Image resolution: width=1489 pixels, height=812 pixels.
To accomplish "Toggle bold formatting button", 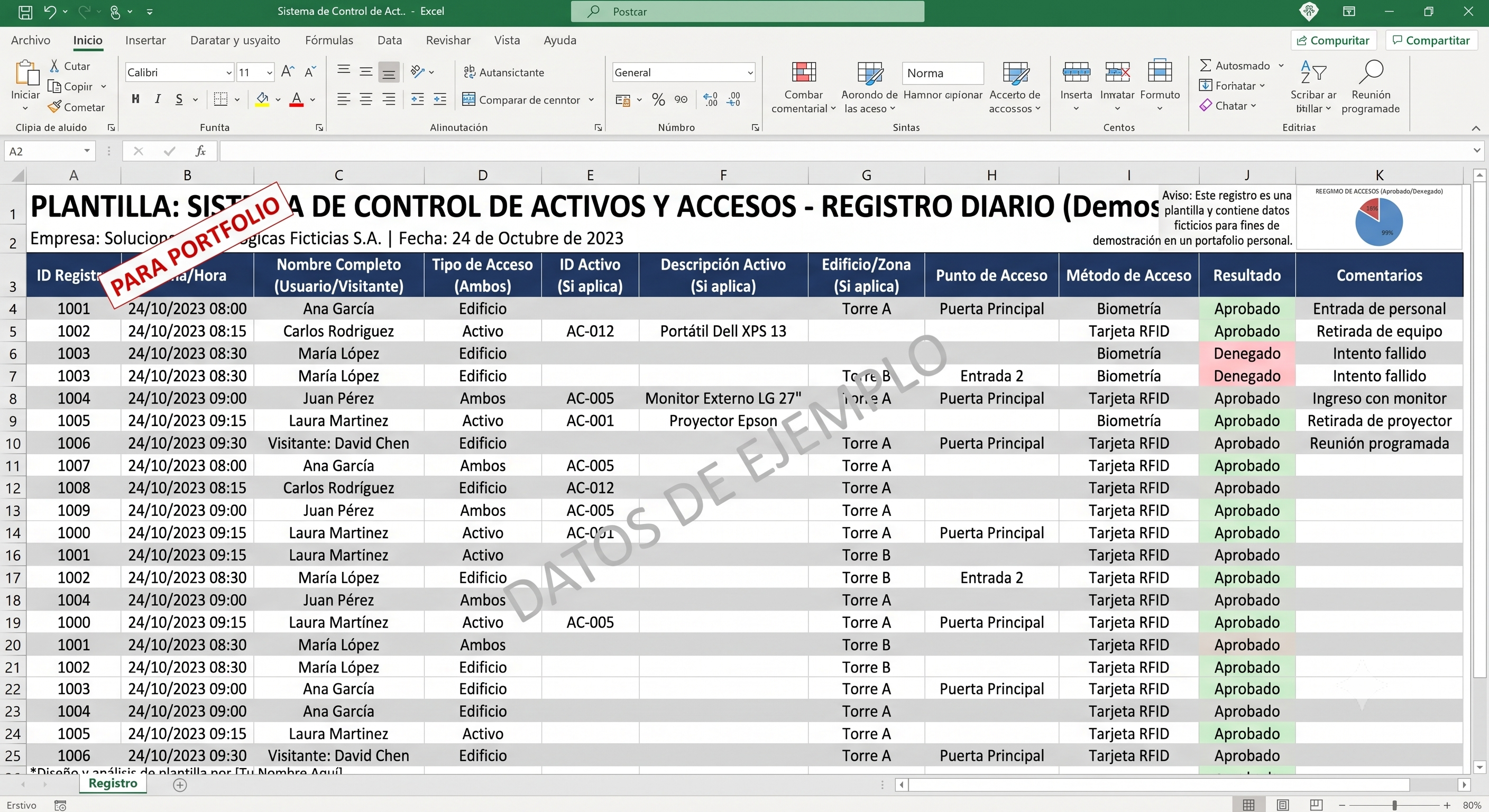I will 135,99.
